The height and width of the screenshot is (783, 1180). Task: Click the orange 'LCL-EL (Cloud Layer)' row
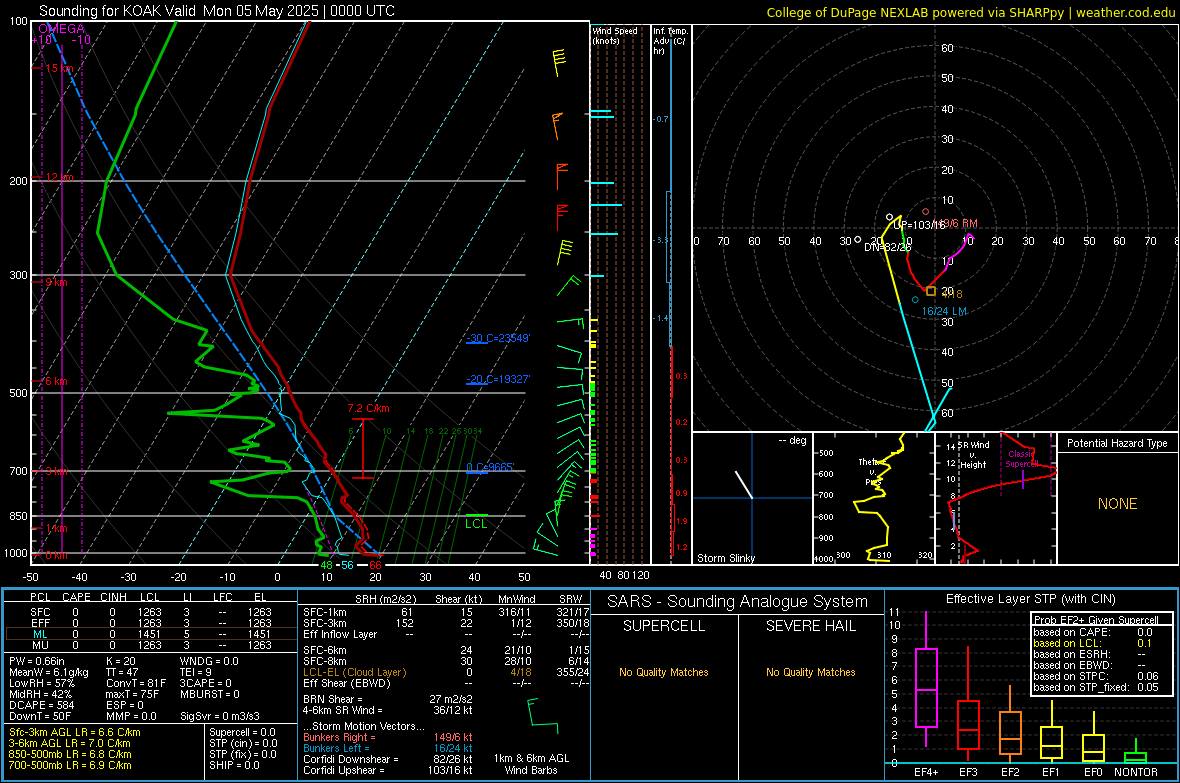click(446, 672)
